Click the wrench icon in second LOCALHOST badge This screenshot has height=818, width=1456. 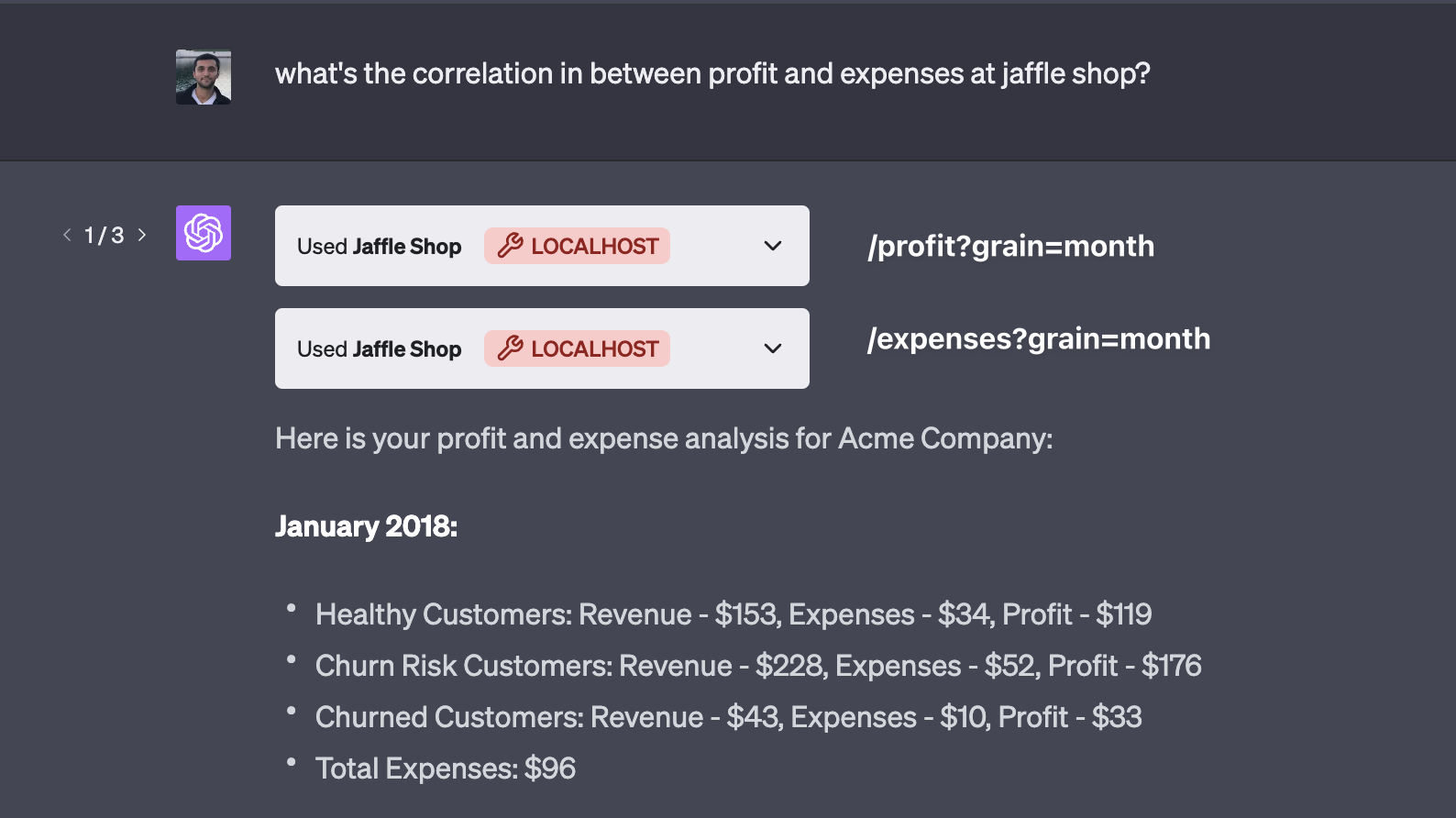click(x=510, y=348)
